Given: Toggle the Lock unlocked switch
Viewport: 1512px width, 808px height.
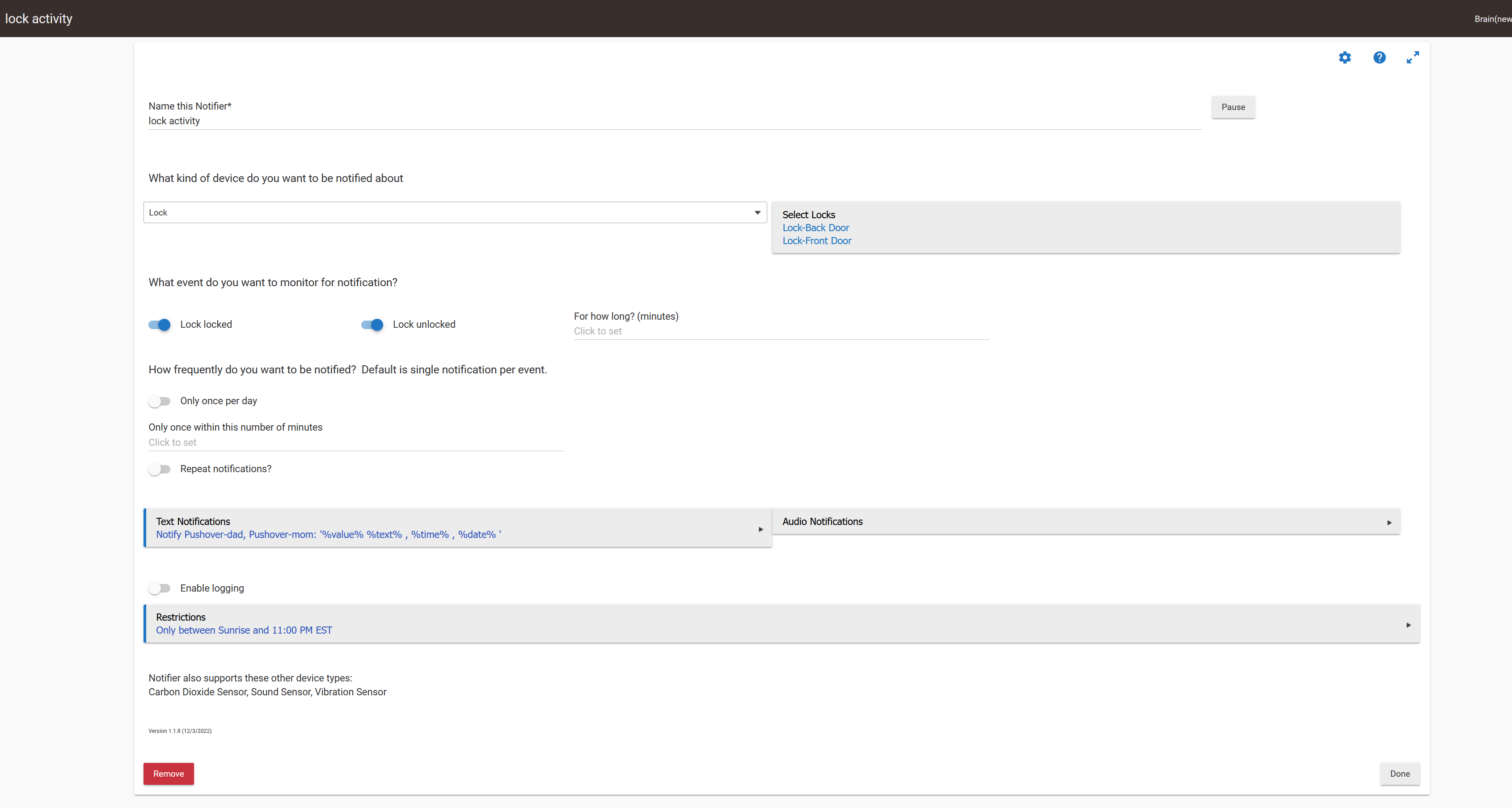Looking at the screenshot, I should click(372, 325).
